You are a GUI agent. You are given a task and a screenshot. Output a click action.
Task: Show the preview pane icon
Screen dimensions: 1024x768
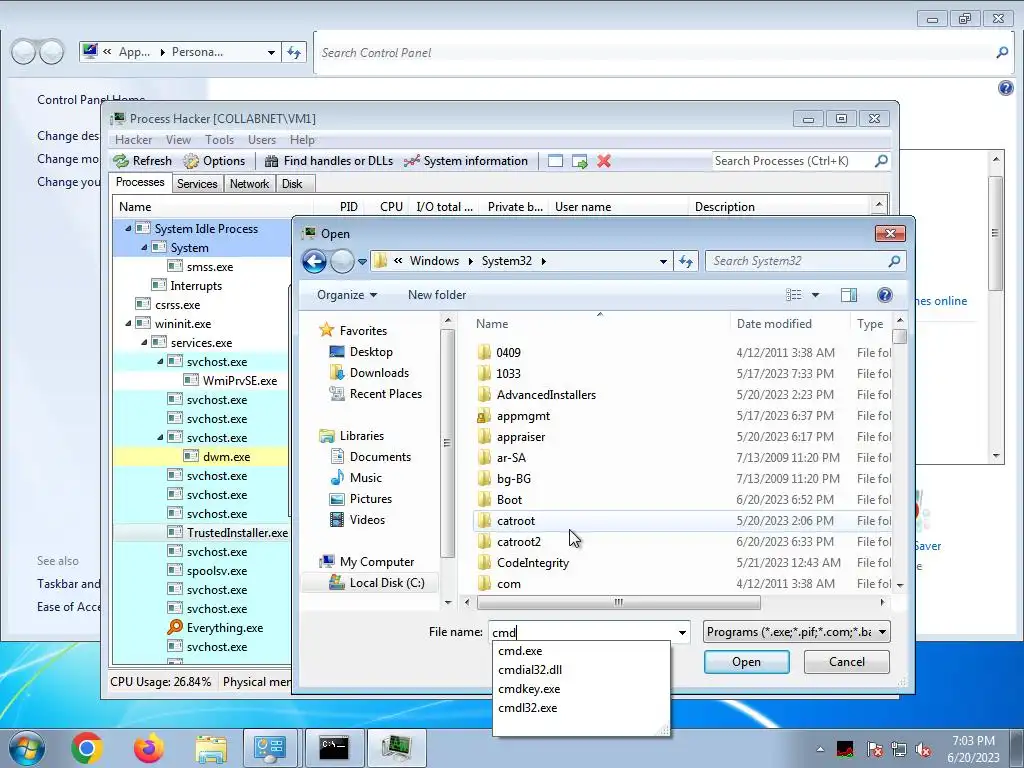[x=849, y=295]
